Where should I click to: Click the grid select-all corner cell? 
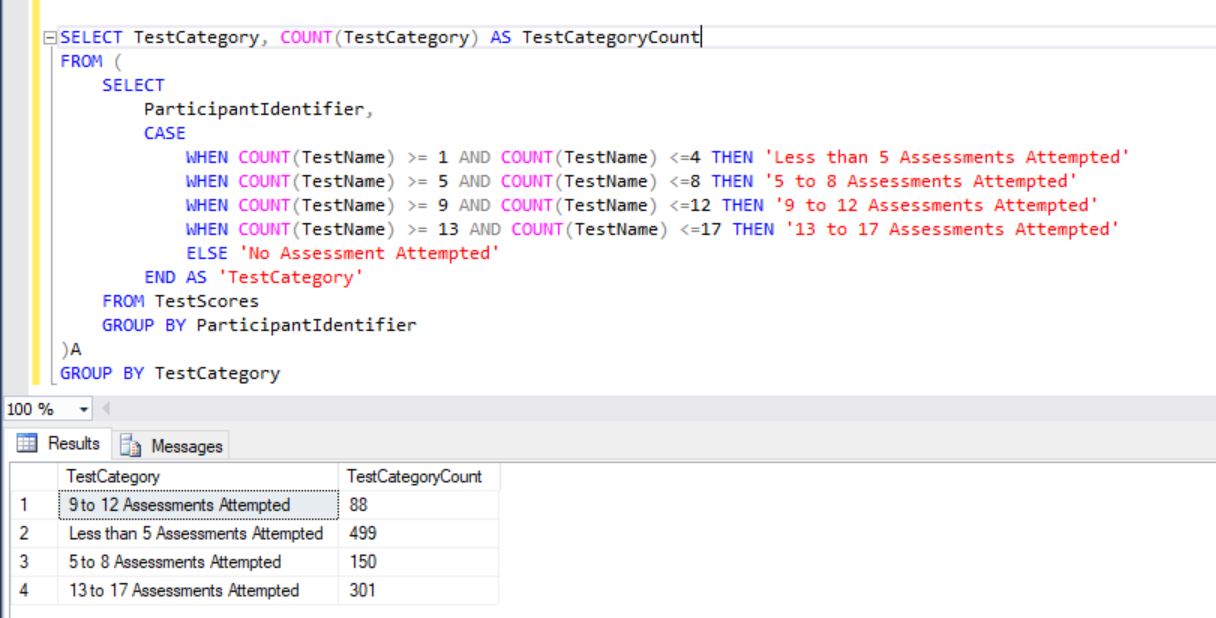click(x=34, y=477)
